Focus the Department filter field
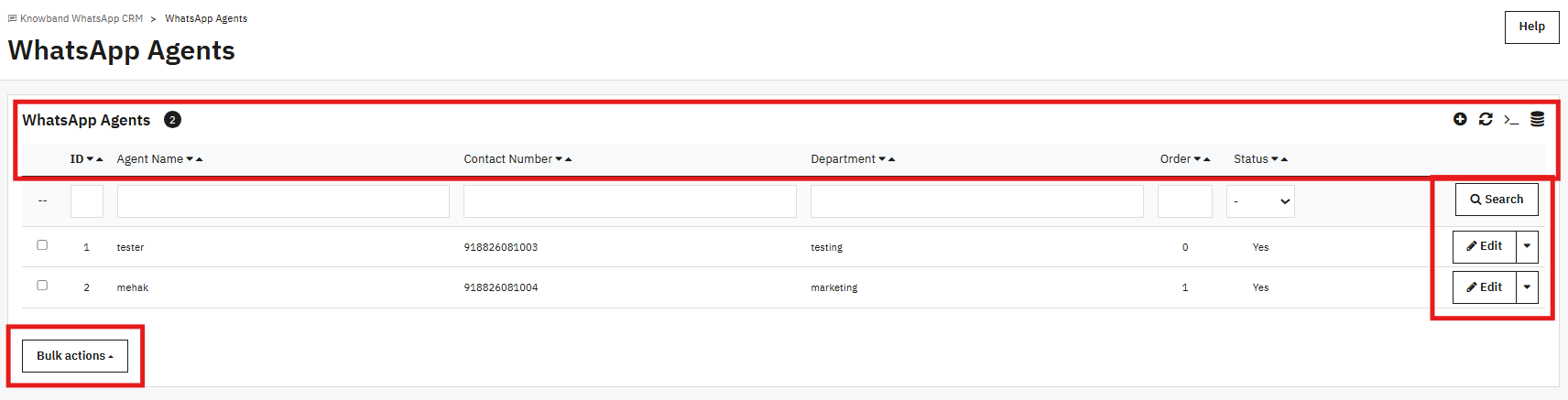The image size is (1568, 400). [x=977, y=201]
